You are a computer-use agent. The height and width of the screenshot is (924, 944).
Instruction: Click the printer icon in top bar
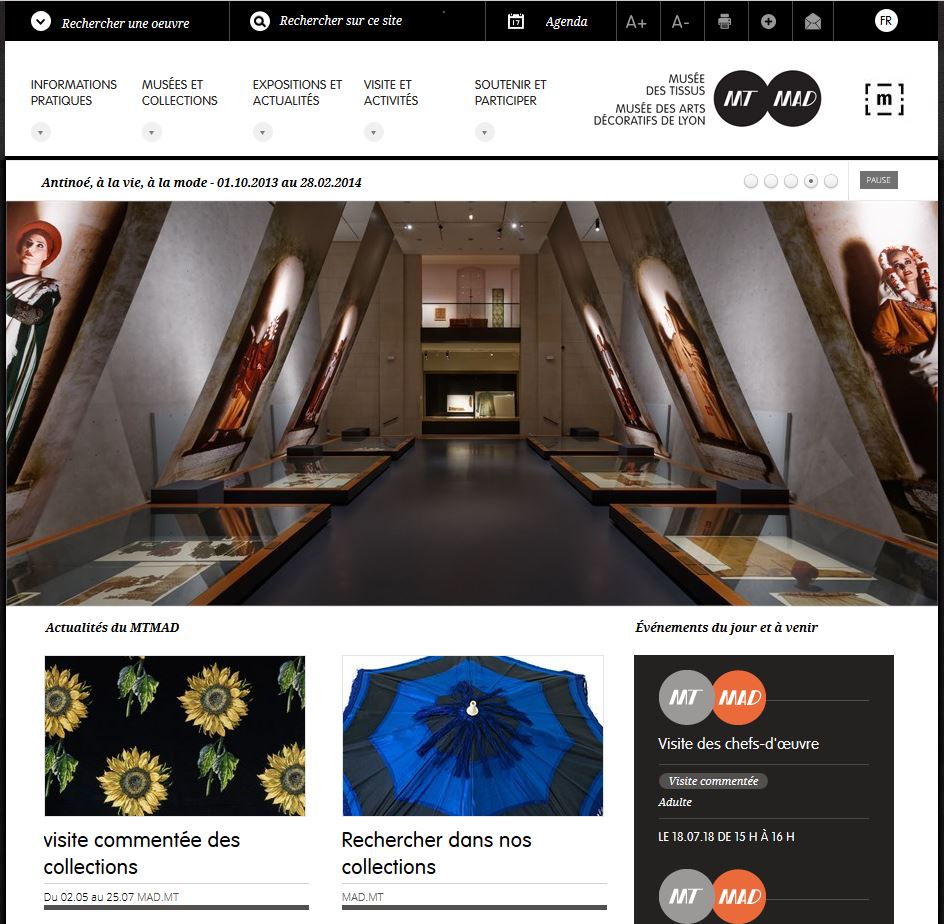coord(725,22)
